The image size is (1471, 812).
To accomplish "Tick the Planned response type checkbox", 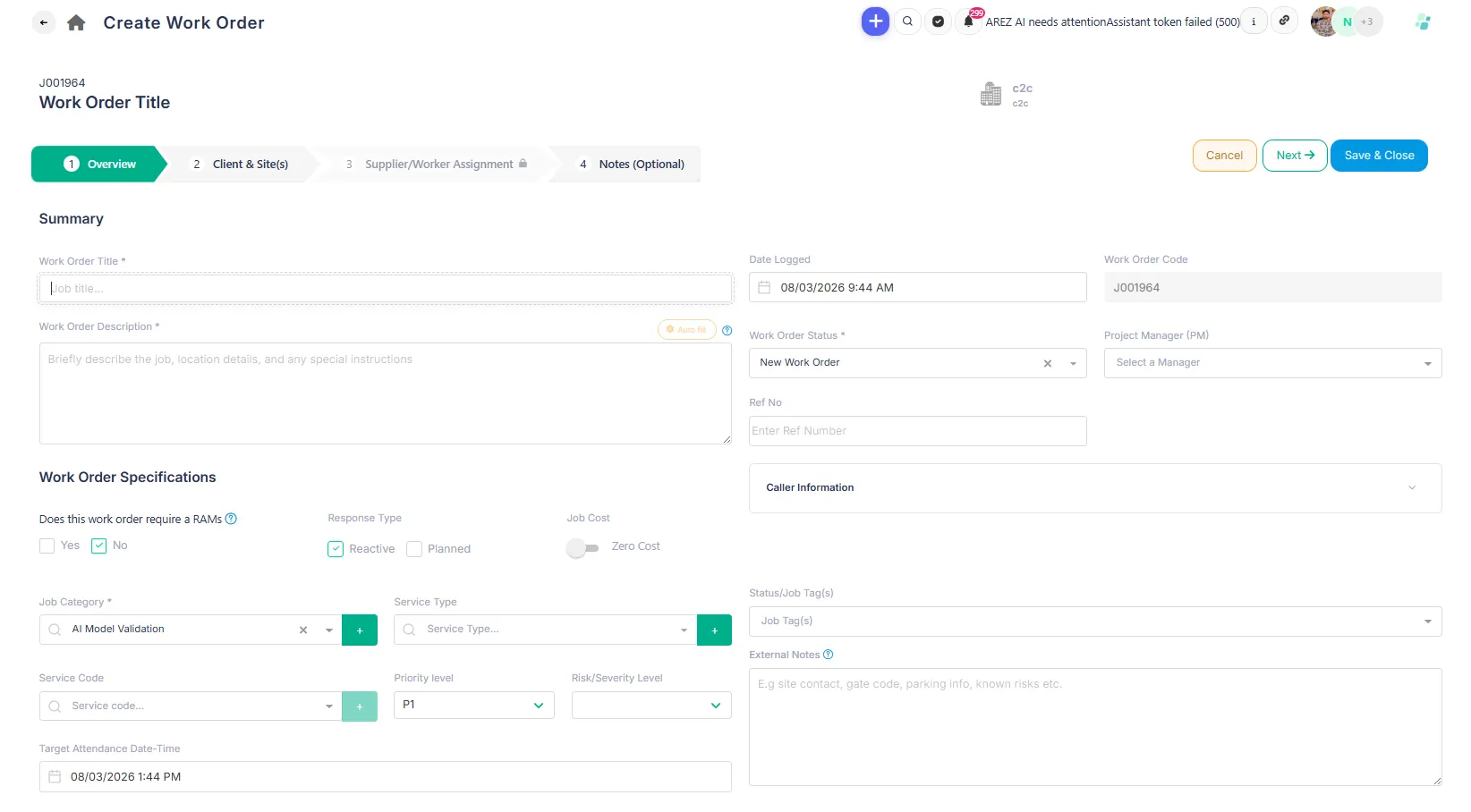I will click(414, 549).
